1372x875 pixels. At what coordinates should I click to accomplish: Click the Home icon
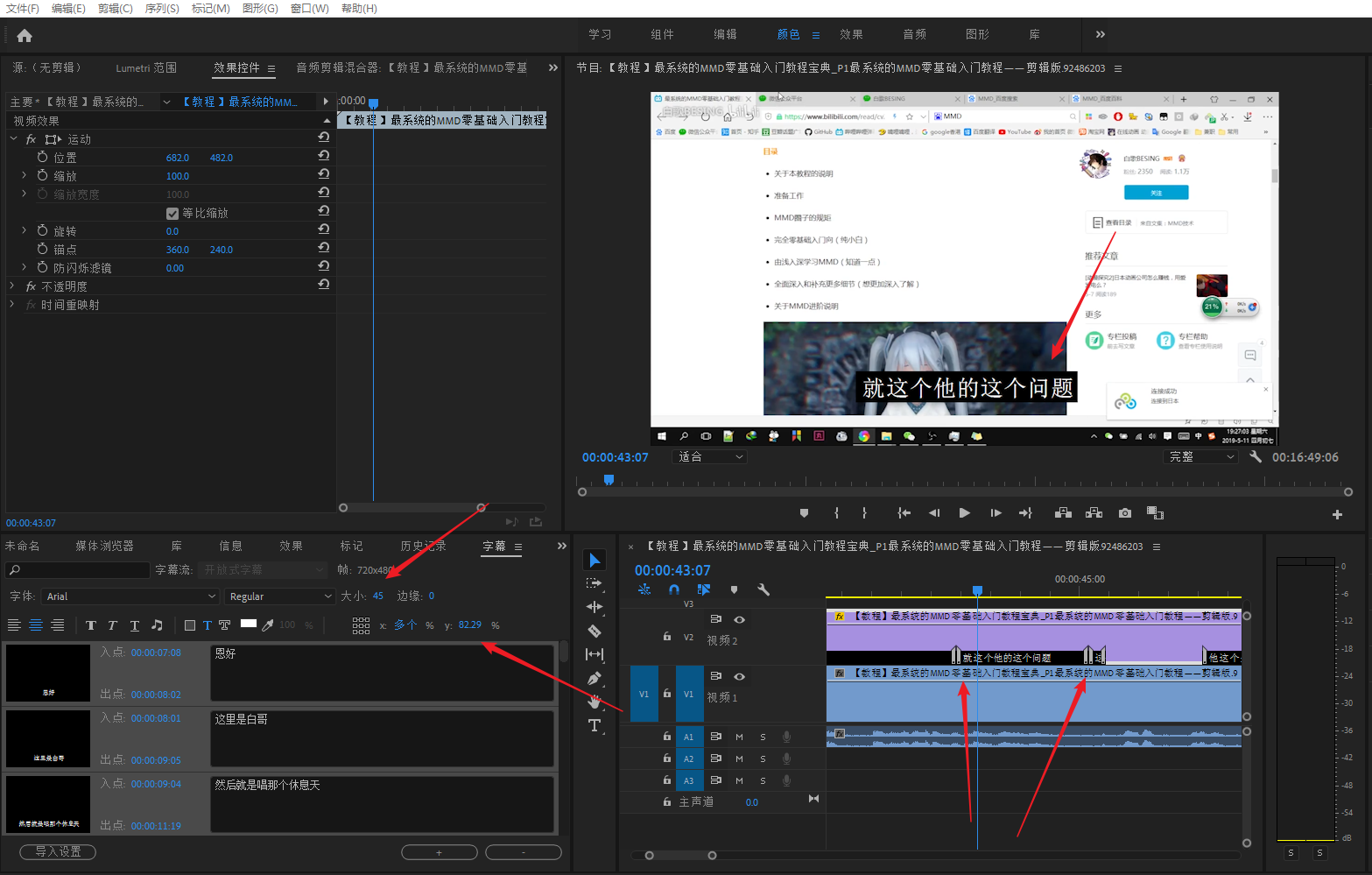click(25, 36)
